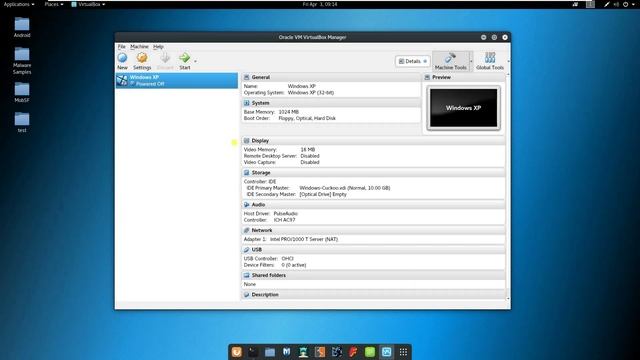Open the Machine menu
640x360 pixels.
(139, 47)
